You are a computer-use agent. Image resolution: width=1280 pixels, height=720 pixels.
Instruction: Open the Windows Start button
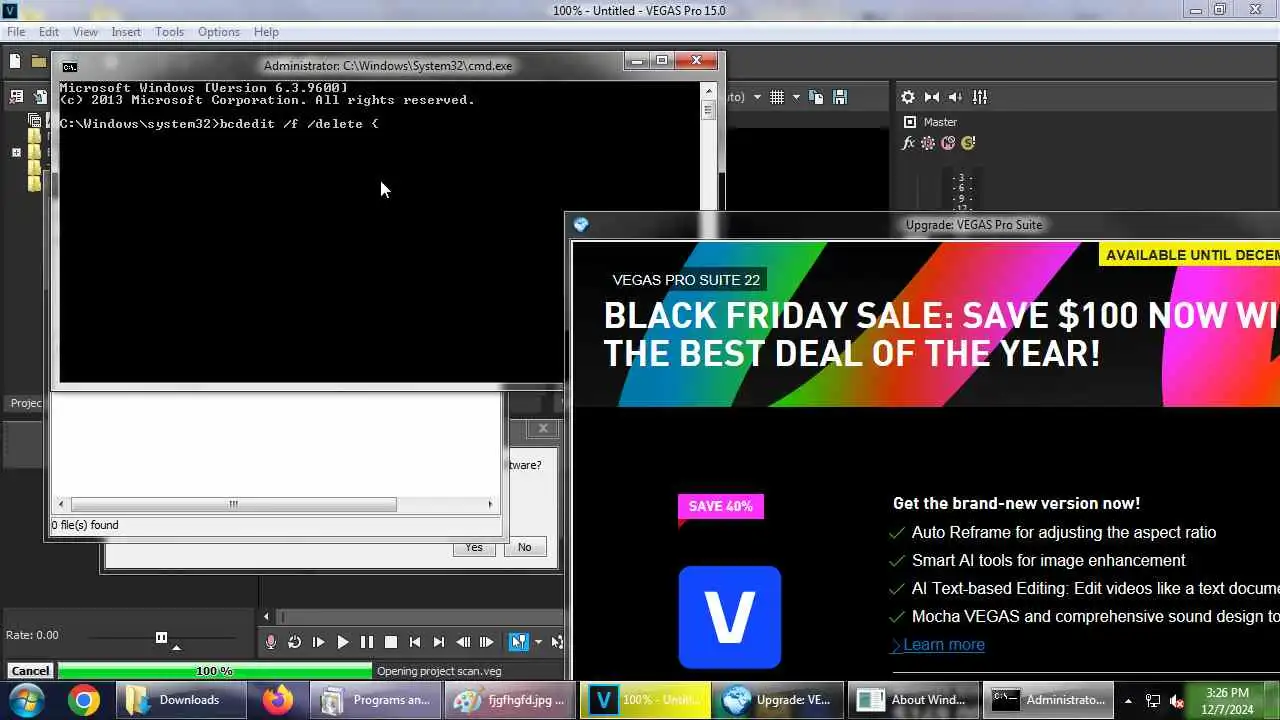coord(27,700)
